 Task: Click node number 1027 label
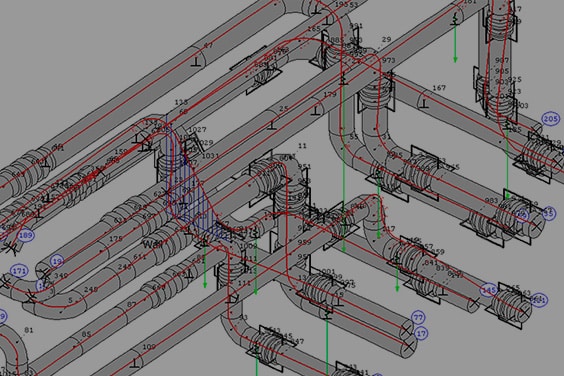click(197, 129)
